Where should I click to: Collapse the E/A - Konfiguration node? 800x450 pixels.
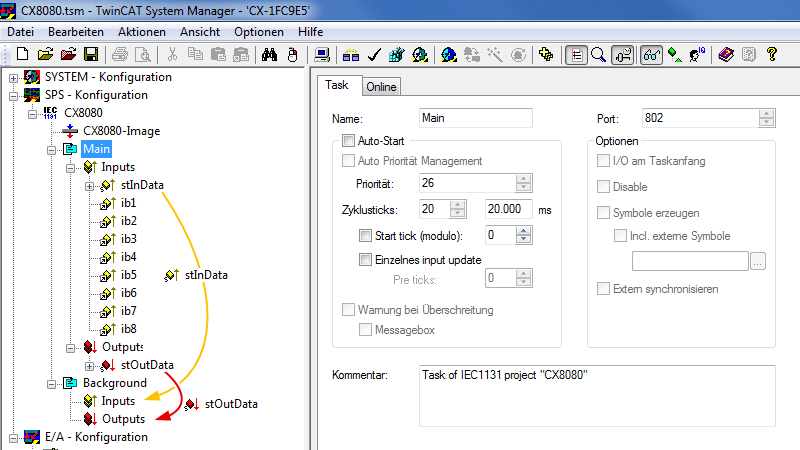pos(13,438)
